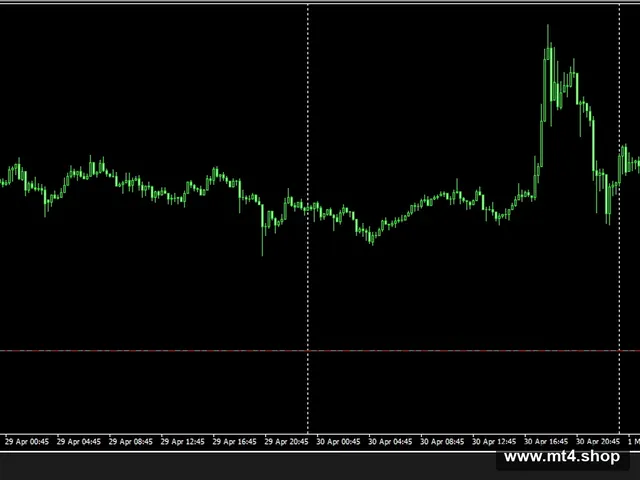Click the 29 Apr 08:45 time label
The image size is (640, 480).
[x=131, y=442]
